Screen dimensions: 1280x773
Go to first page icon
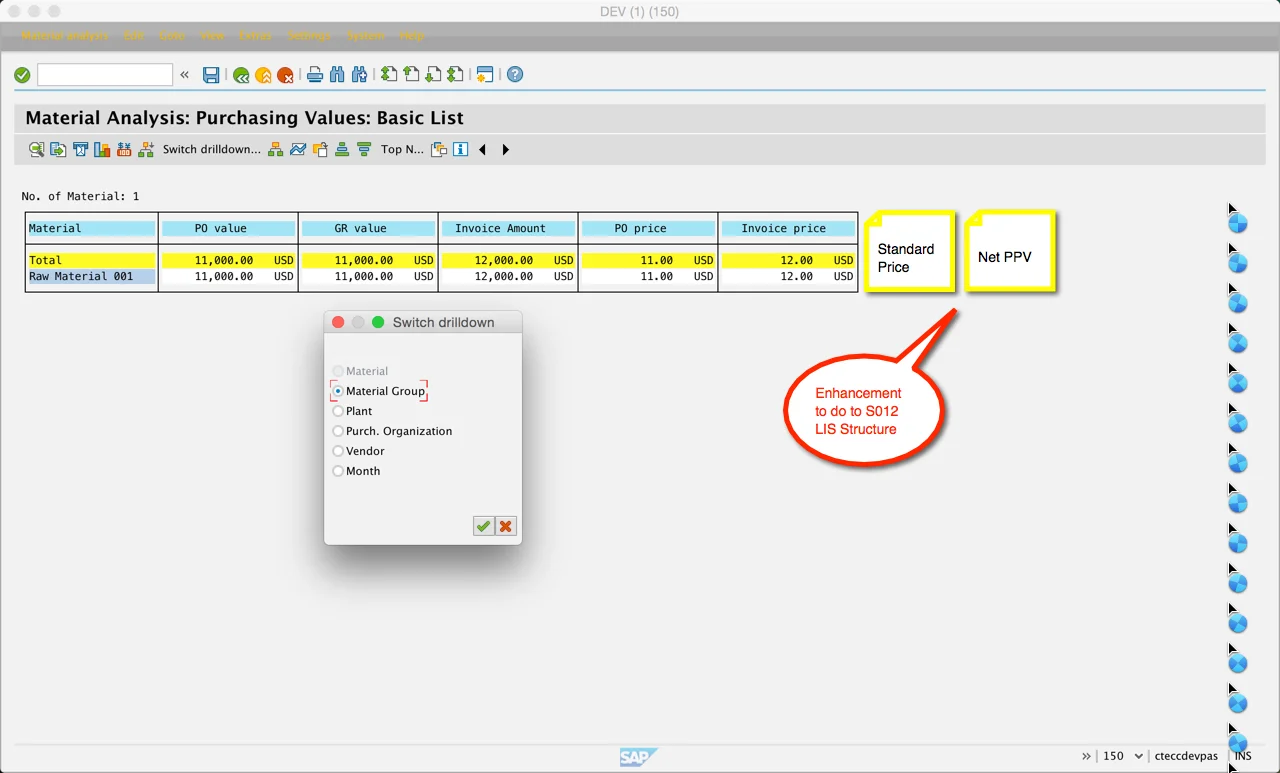pyautogui.click(x=389, y=75)
